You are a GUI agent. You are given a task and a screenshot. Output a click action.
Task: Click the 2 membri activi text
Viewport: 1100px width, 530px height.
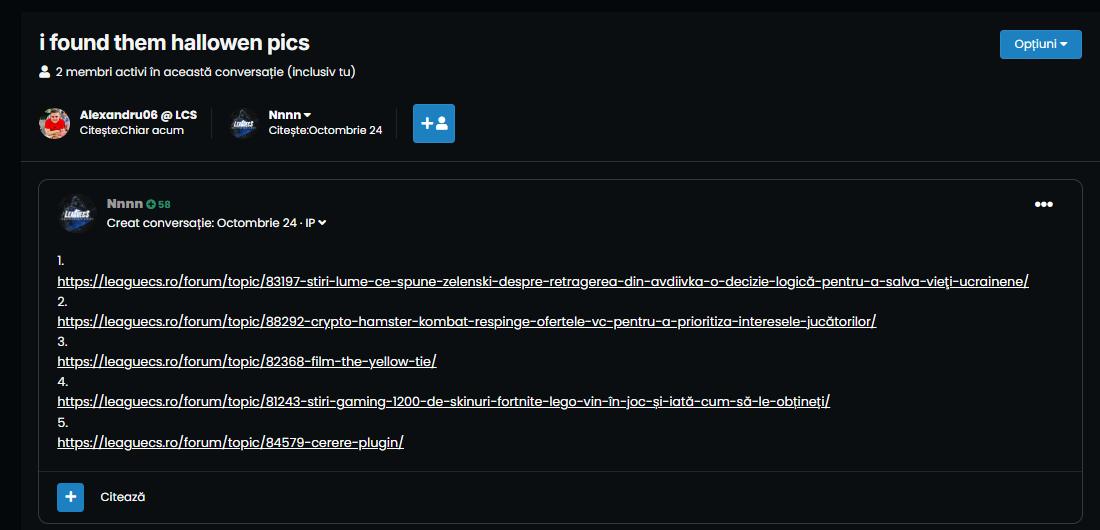206,72
